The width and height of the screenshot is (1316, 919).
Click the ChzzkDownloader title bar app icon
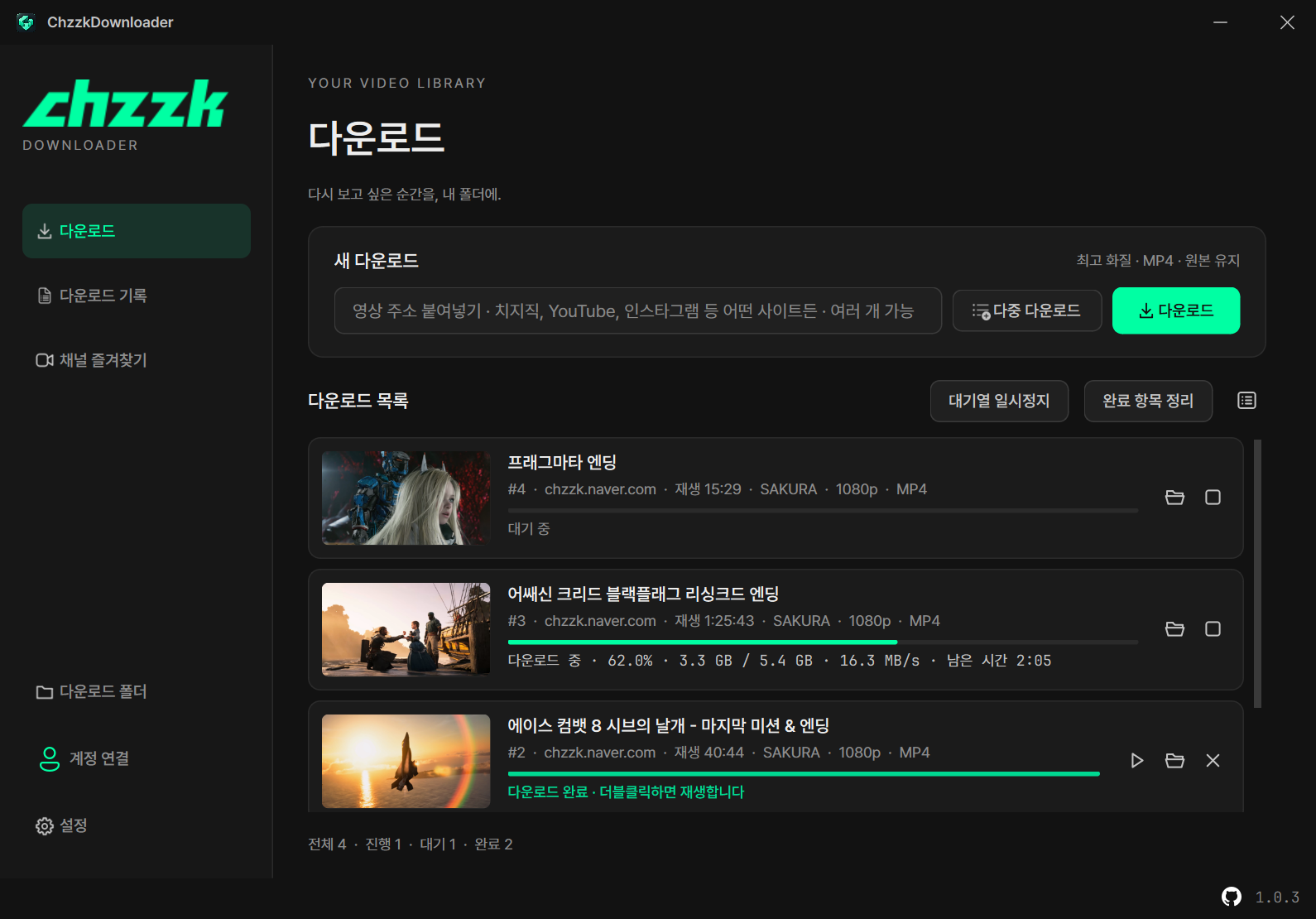coord(26,22)
